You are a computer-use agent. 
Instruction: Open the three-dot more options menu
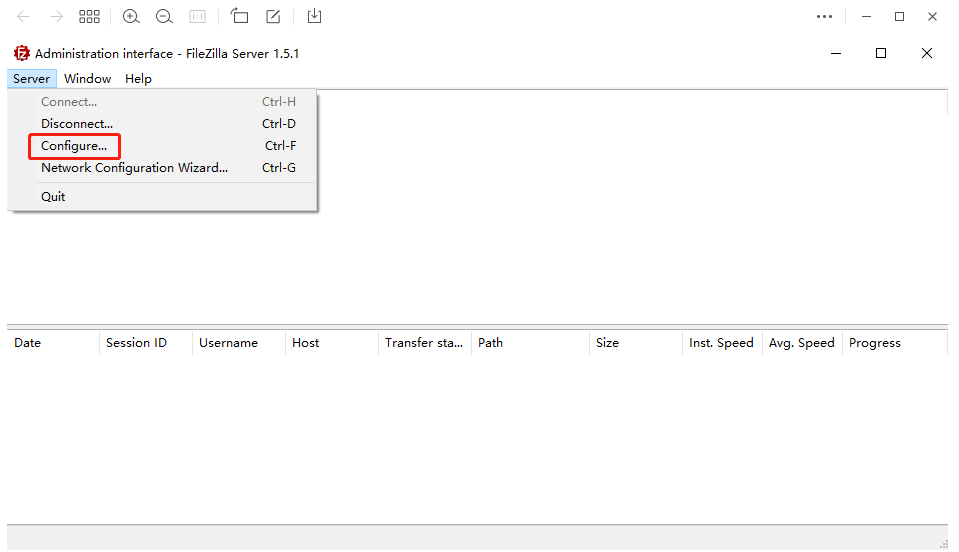coord(824,17)
